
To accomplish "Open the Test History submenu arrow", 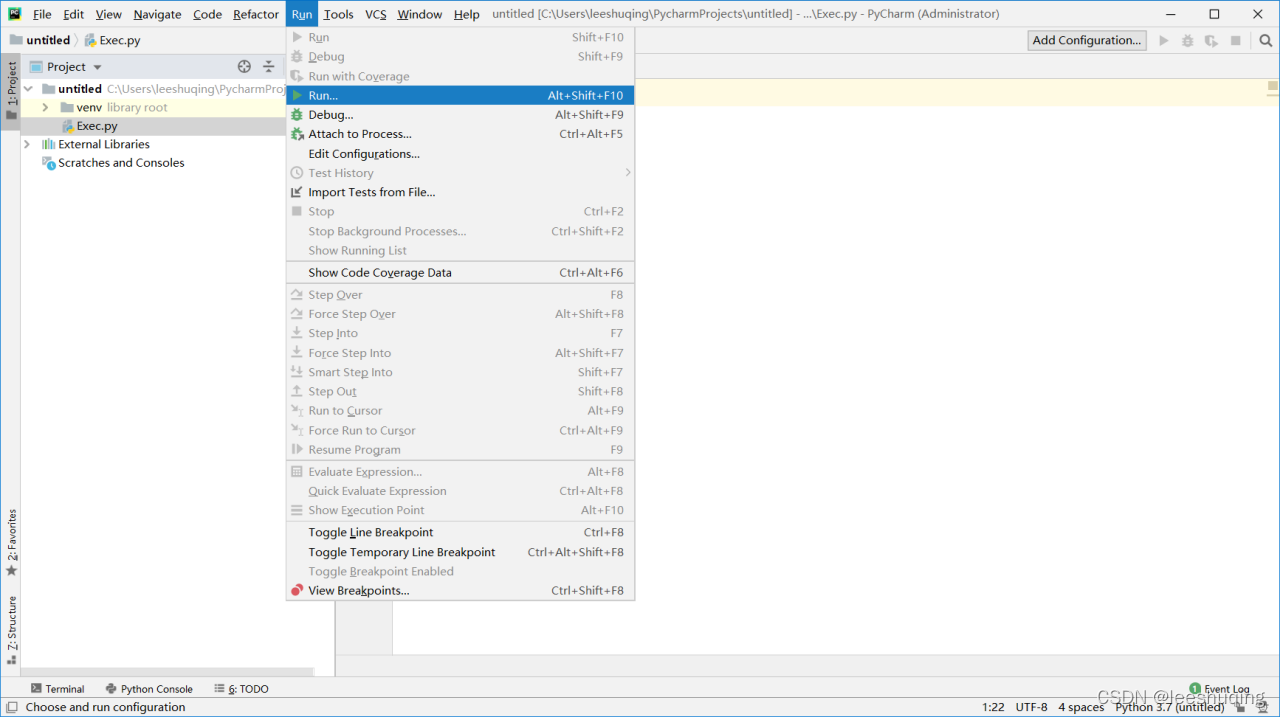I will pos(627,173).
